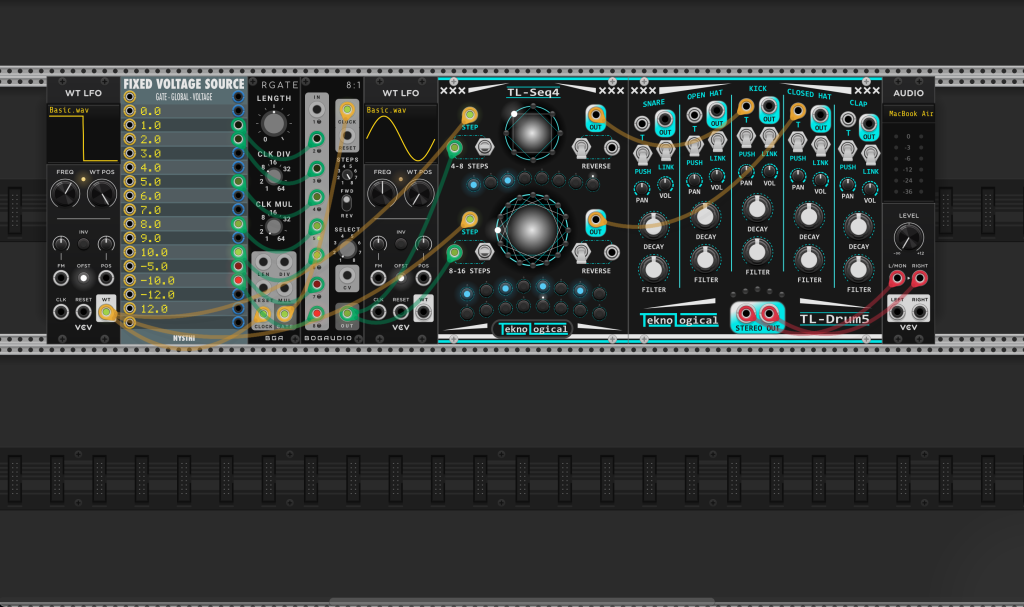
Task: Flip the Clap LINK switch
Action: click(x=870, y=155)
